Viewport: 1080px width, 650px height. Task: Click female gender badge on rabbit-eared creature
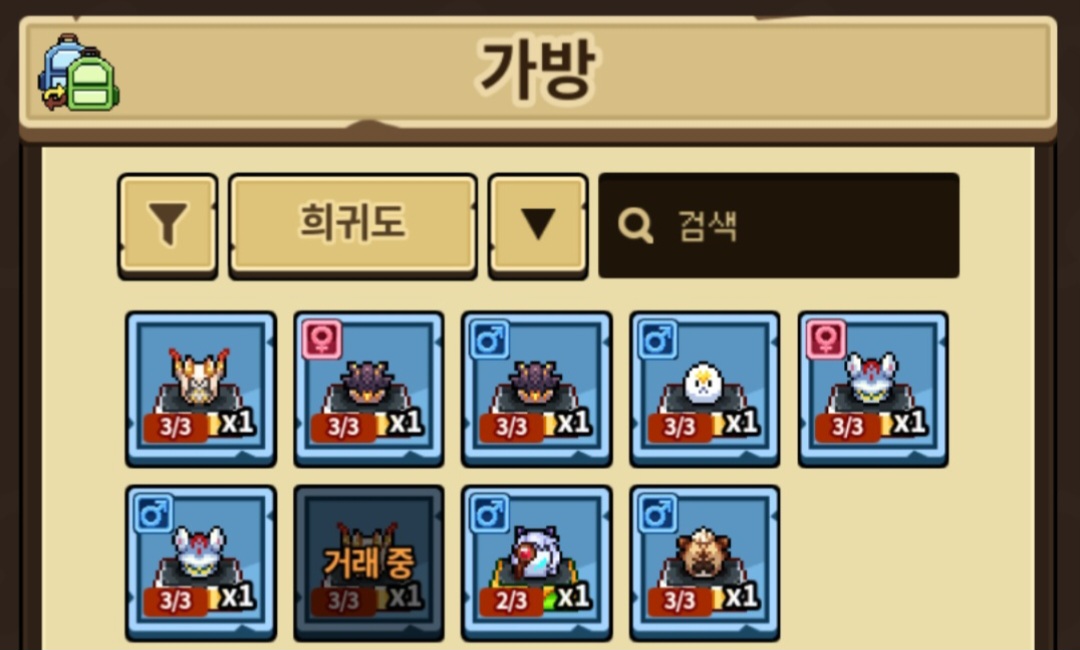pos(826,339)
